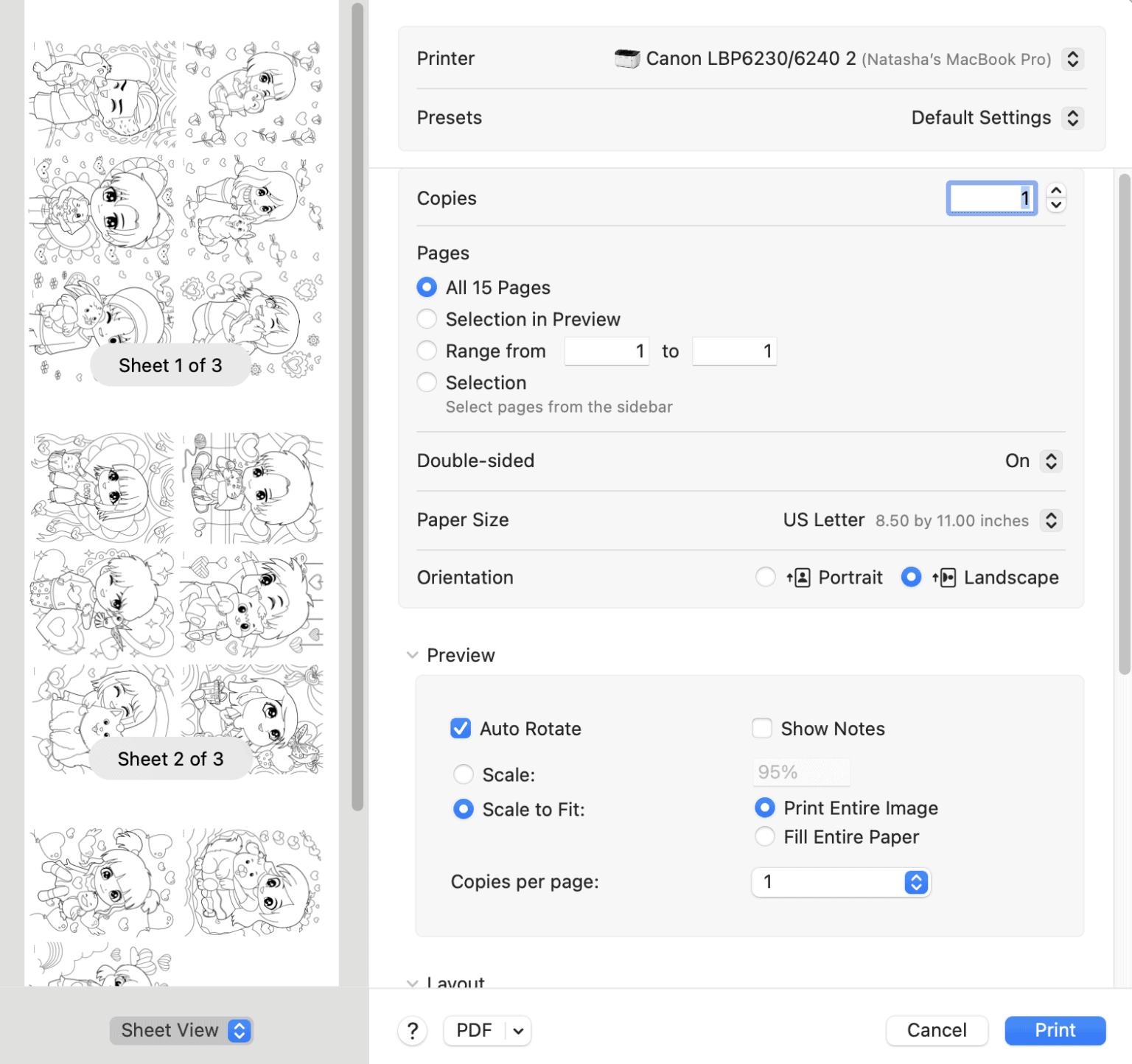The height and width of the screenshot is (1064, 1132).
Task: Click the Canon printer icon
Action: pos(627,59)
